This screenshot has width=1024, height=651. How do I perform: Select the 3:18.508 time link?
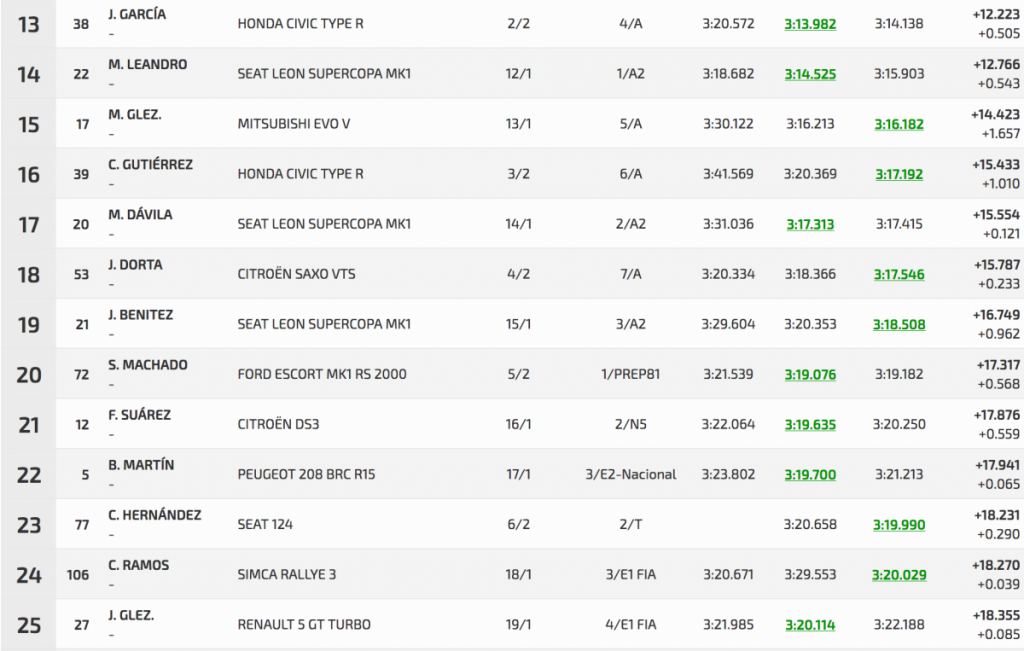[899, 324]
